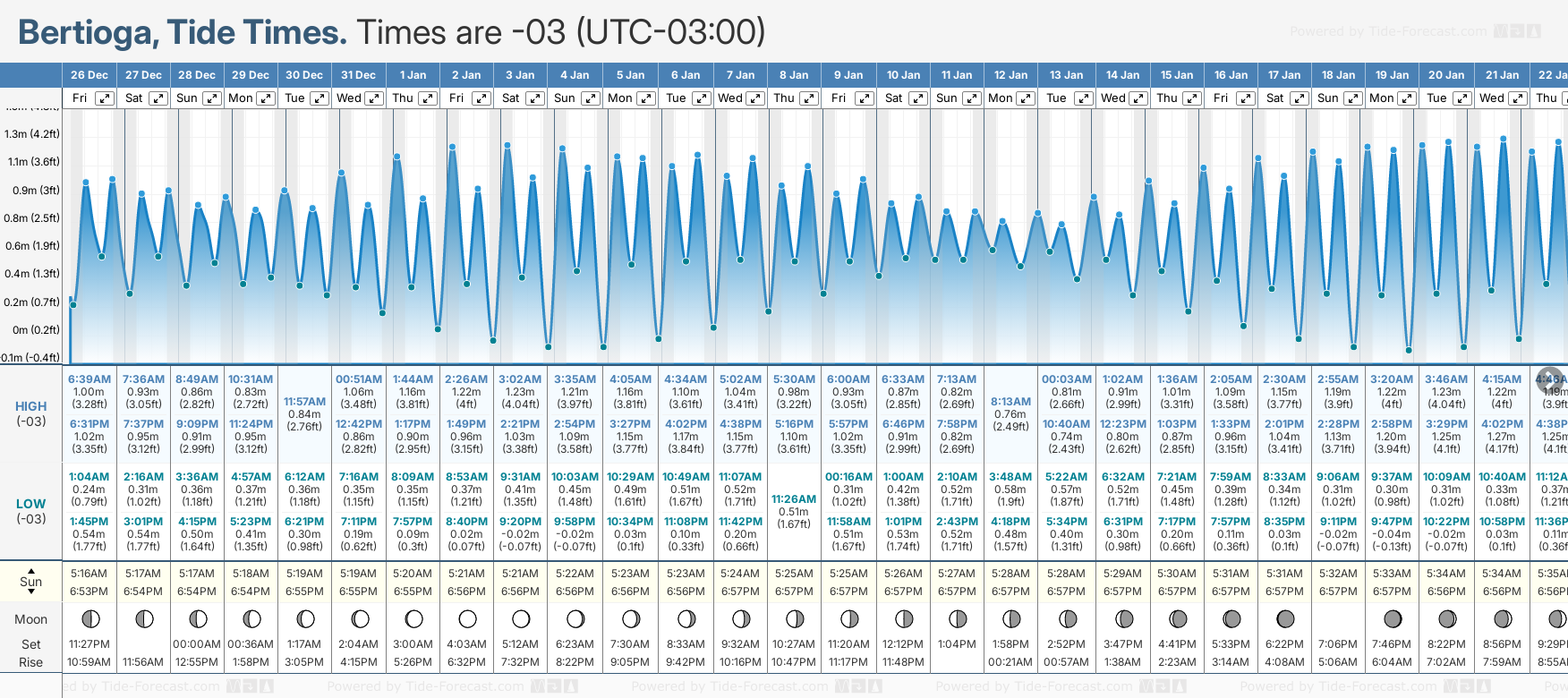Expand the Tue 6 Jan column

click(x=702, y=98)
